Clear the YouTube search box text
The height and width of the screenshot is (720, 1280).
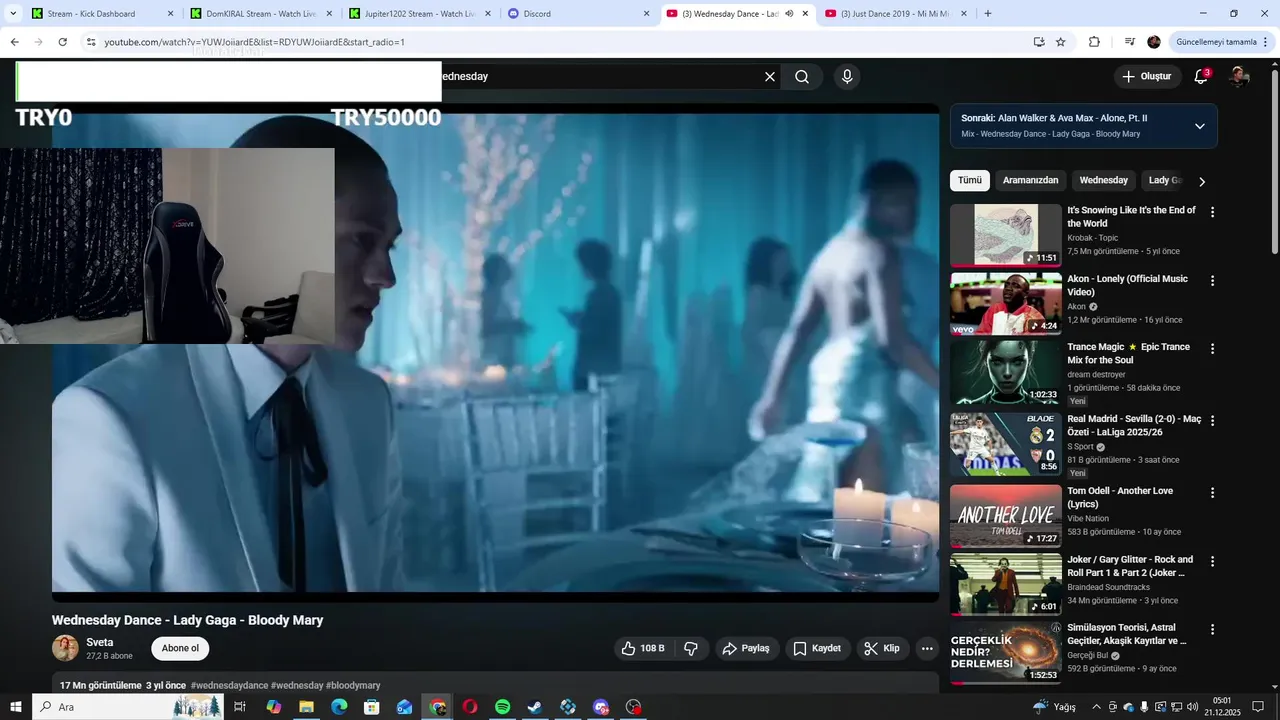click(770, 77)
